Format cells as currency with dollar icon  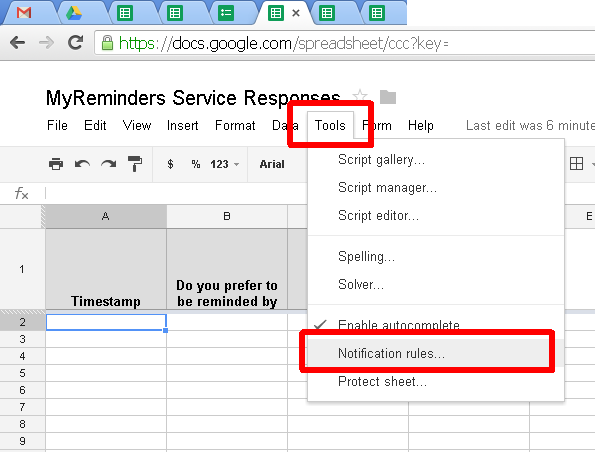tap(170, 164)
